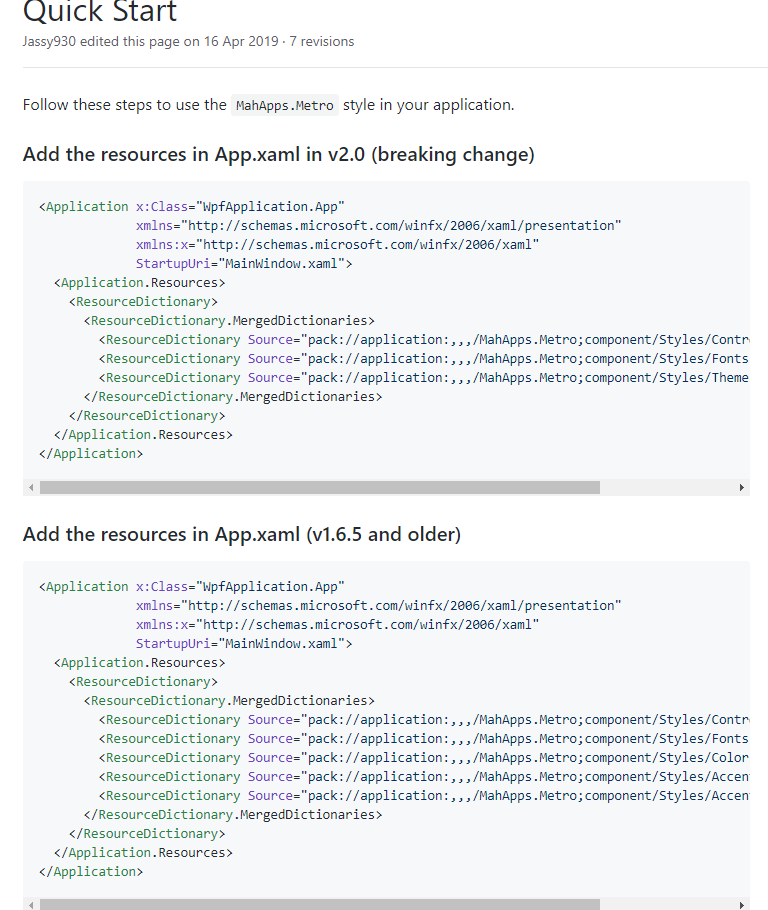768x910 pixels.
Task: Click right scroll arrow of v1.6.5 code block
Action: click(x=741, y=905)
